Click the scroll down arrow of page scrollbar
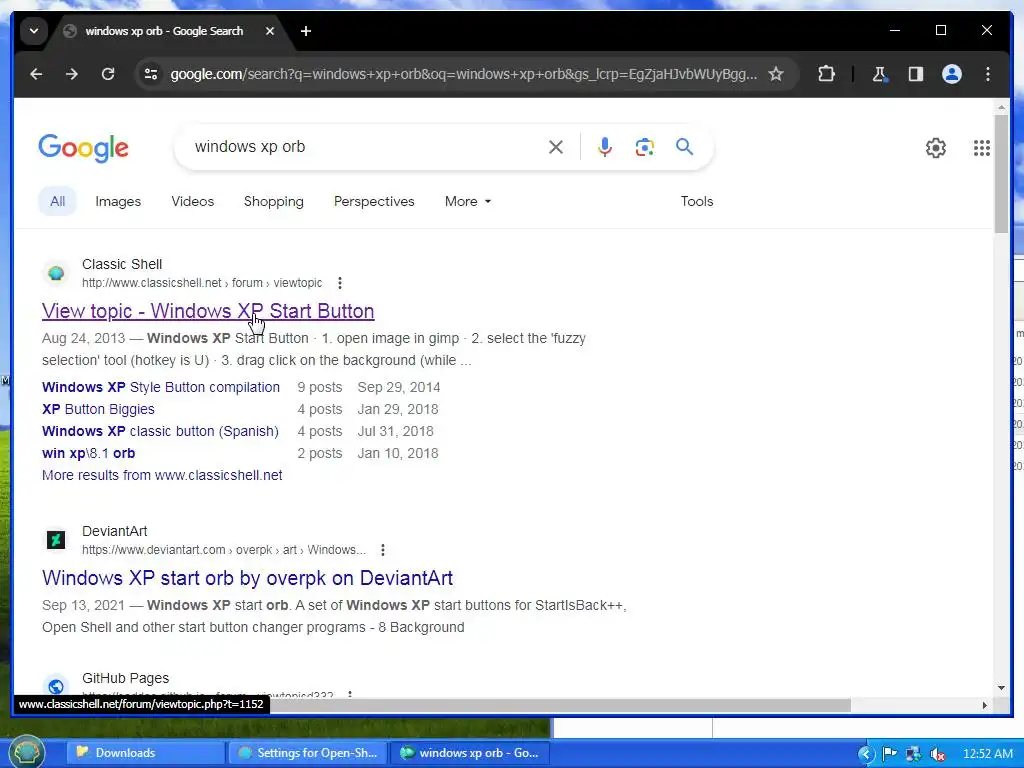Image resolution: width=1024 pixels, height=768 pixels. tap(1001, 688)
